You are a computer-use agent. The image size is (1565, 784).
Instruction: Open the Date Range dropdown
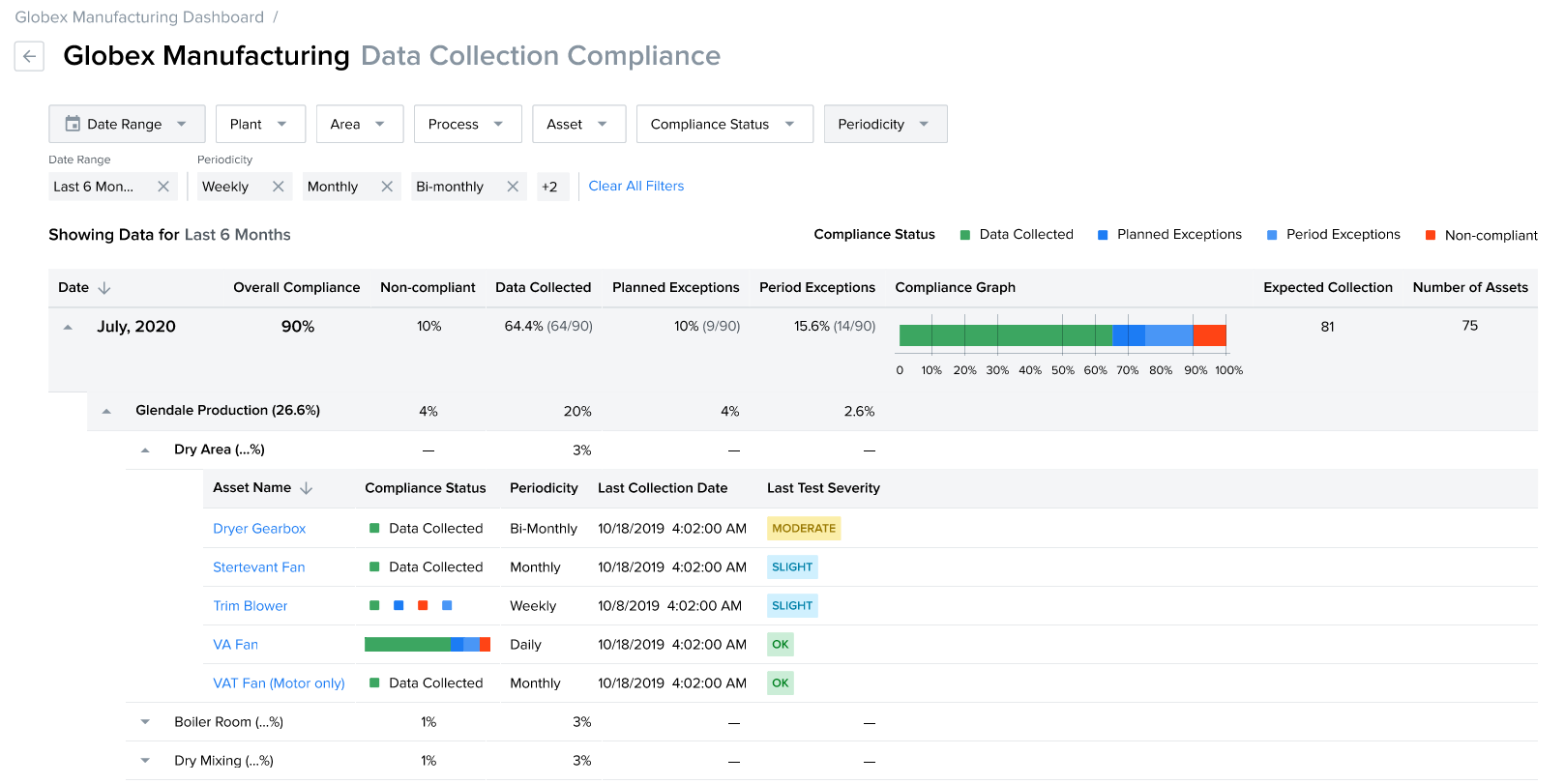point(127,124)
